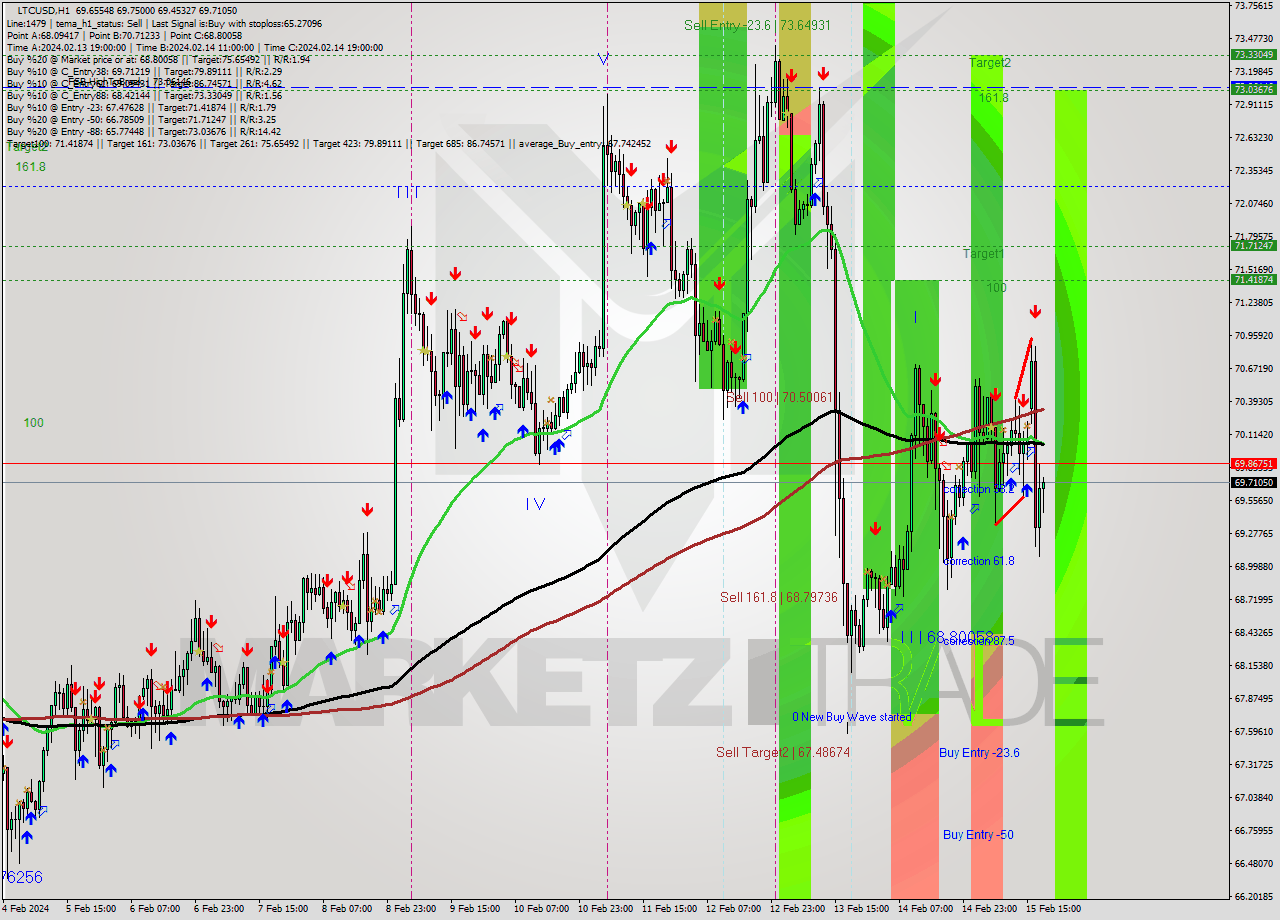Screen dimensions: 1280x920
Task: Select the '12 Feb 23:00' time label
Action: 797,909
